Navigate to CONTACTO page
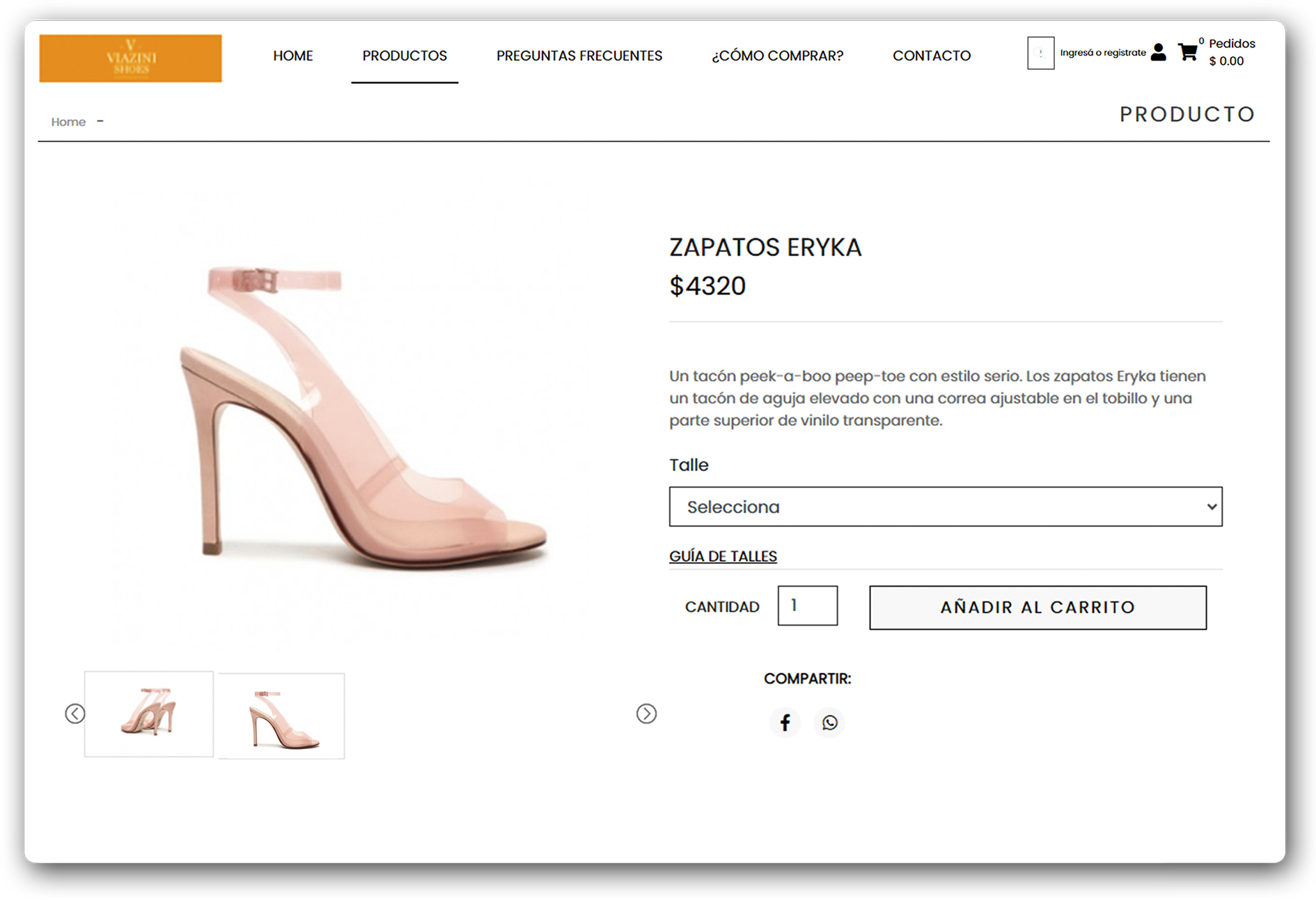Screen dimensions: 1316x900 pyautogui.click(x=932, y=56)
